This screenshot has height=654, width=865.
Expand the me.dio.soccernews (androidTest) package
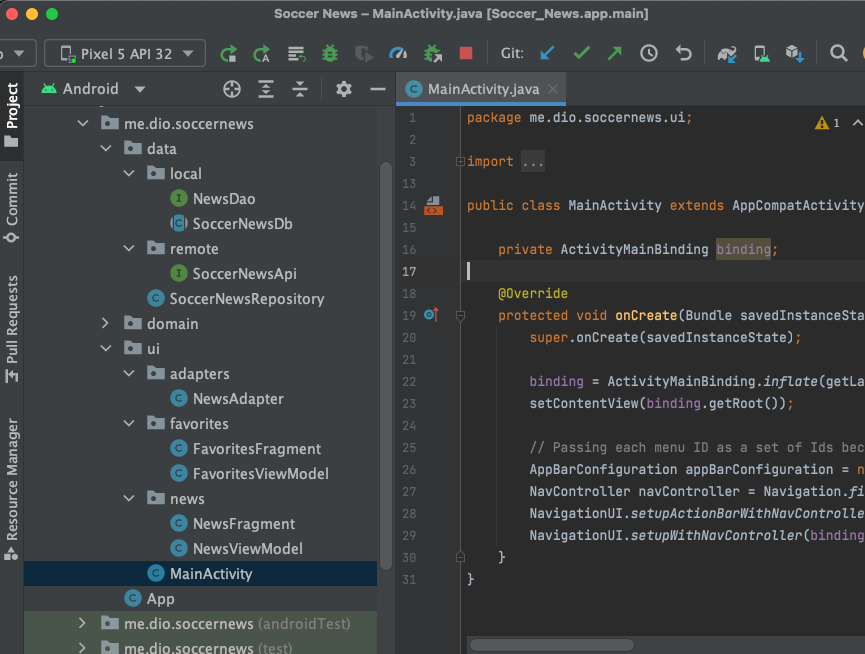[x=82, y=624]
